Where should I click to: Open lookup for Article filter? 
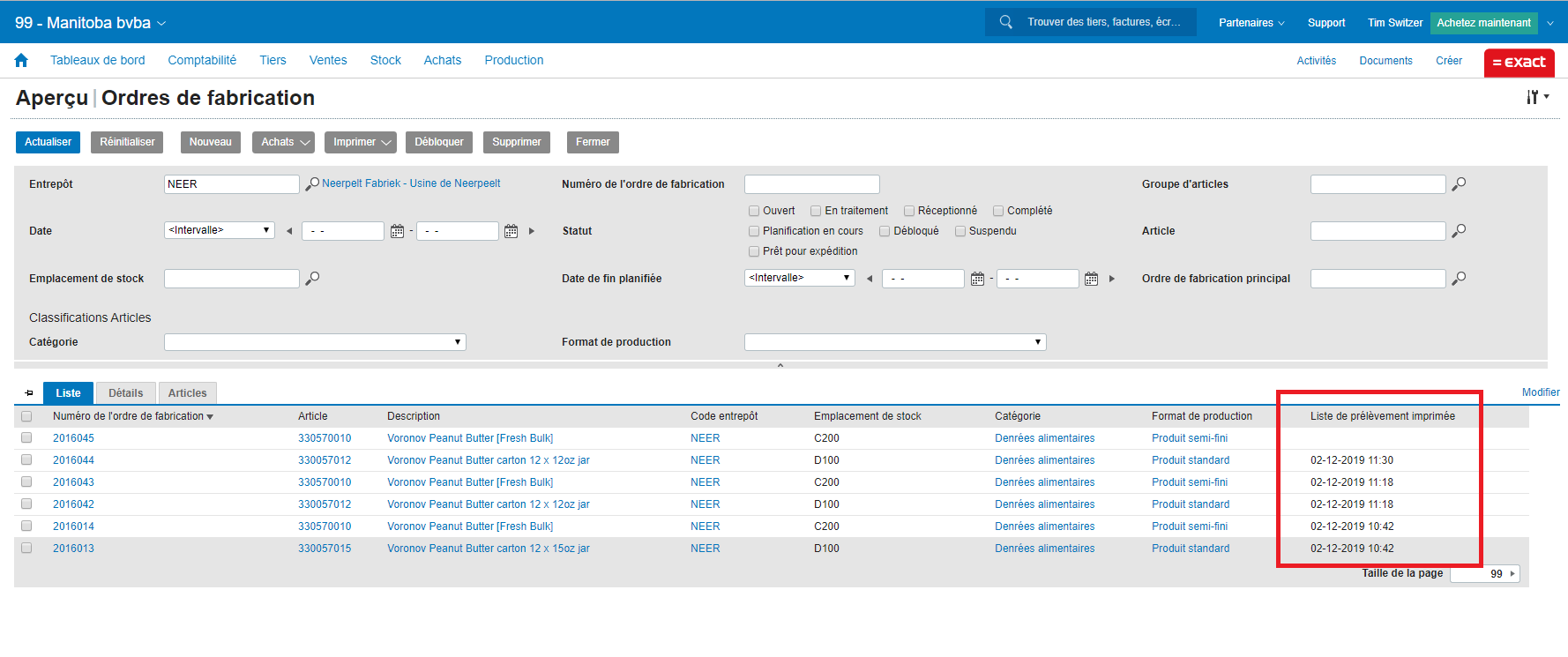1459,231
